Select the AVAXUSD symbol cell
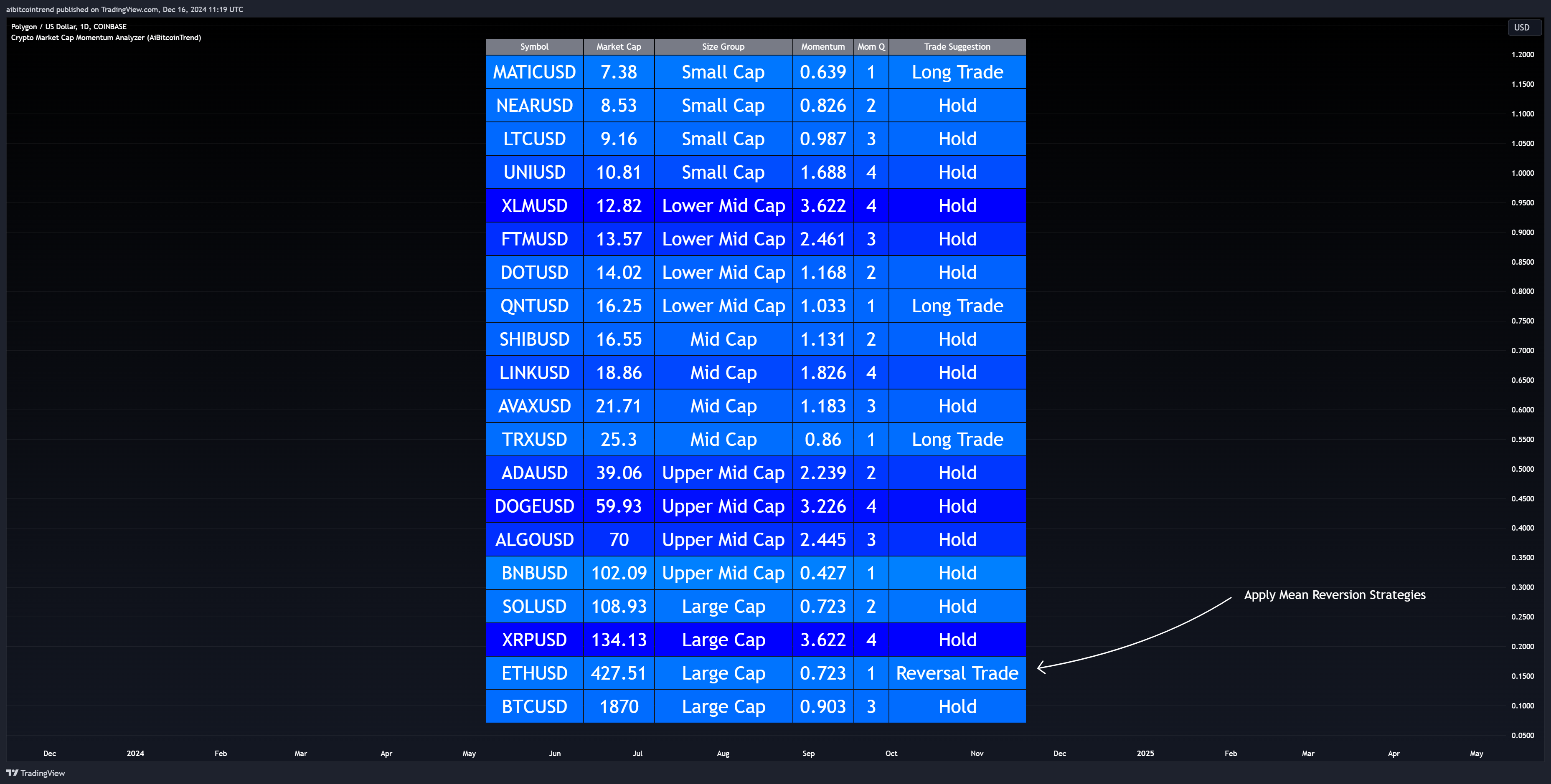Screen dimensions: 1551x784 535,406
